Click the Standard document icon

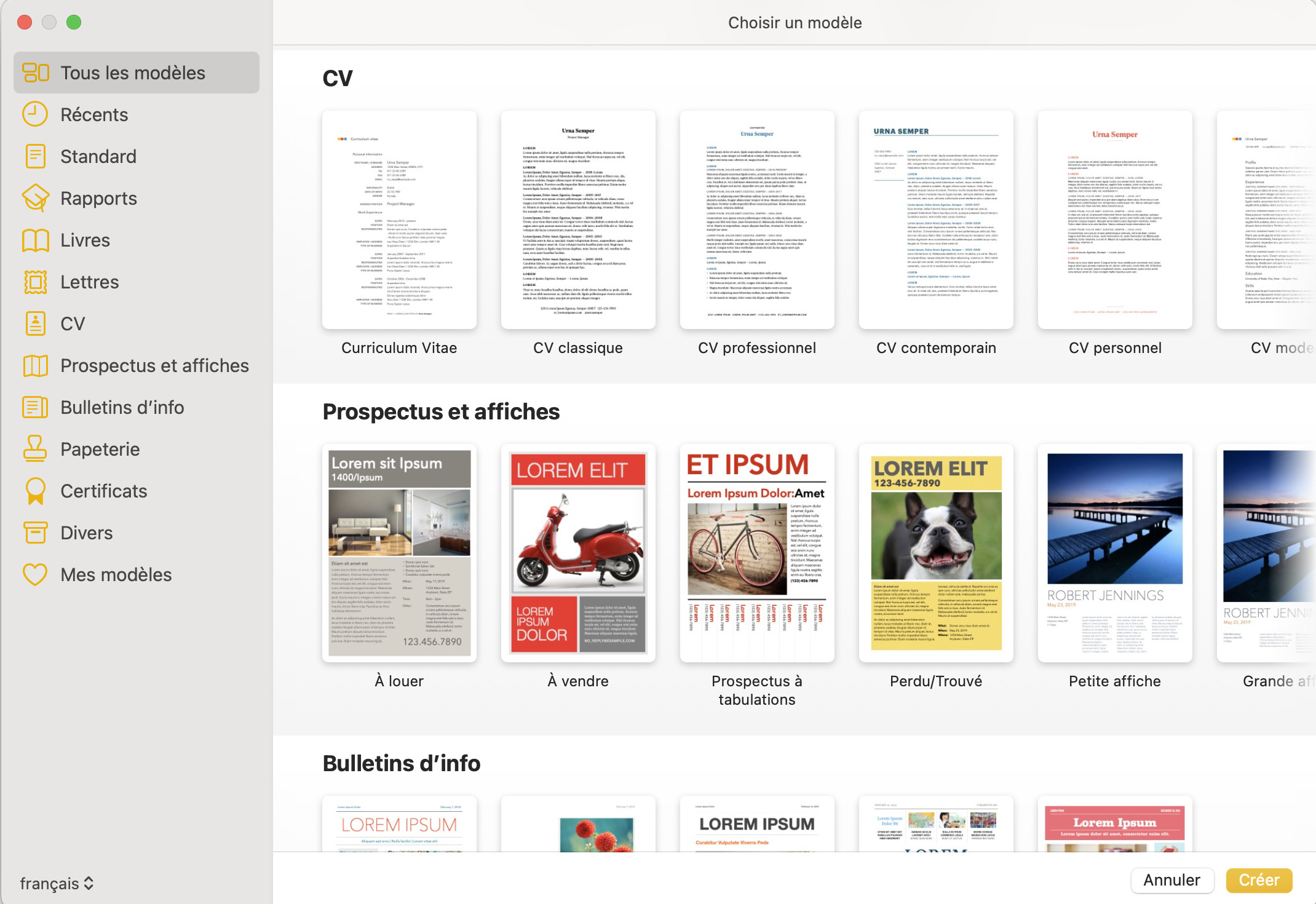click(36, 156)
